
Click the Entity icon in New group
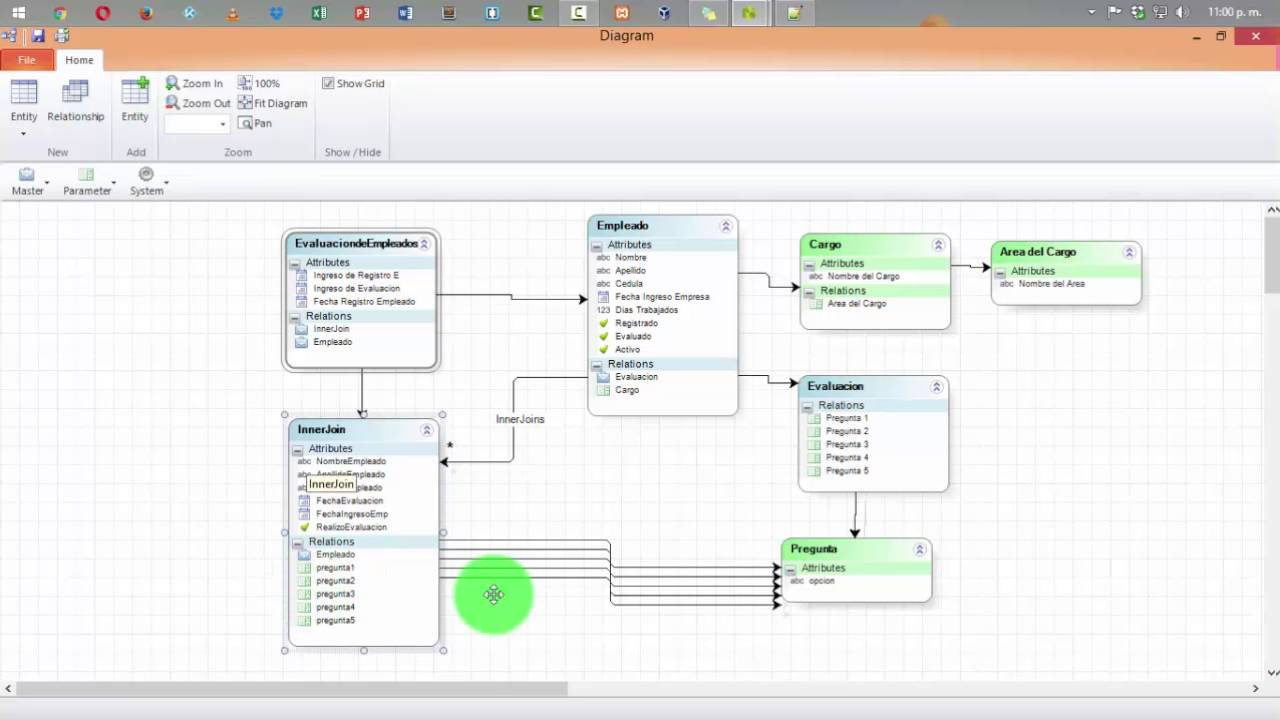(x=24, y=93)
